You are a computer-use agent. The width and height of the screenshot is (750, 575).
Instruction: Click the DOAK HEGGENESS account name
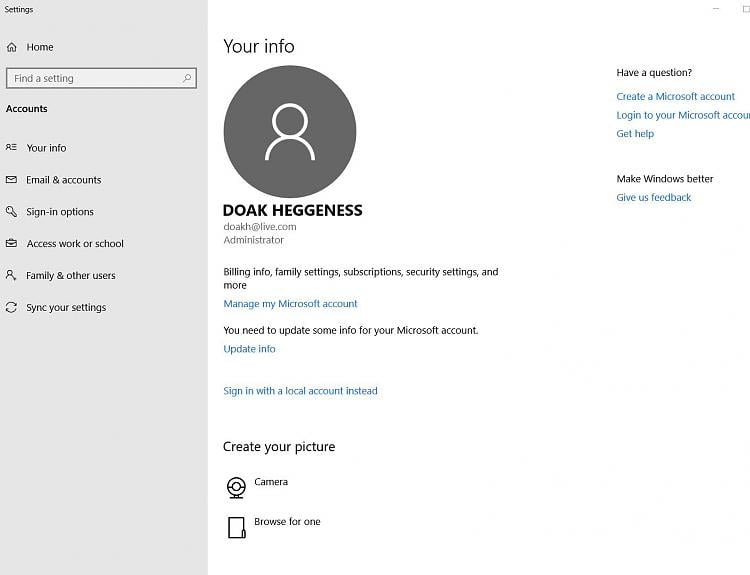(293, 210)
